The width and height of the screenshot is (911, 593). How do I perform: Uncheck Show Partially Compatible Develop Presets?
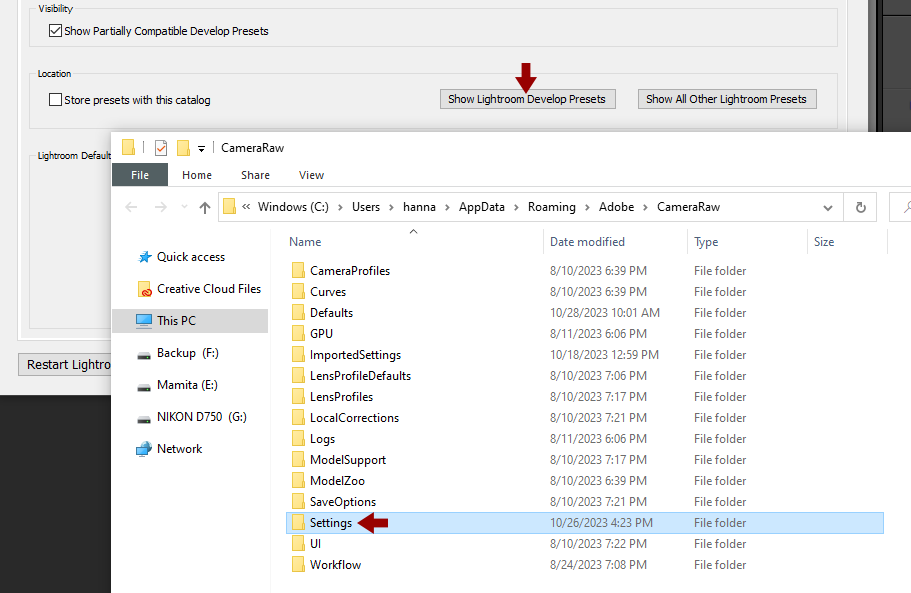(55, 31)
